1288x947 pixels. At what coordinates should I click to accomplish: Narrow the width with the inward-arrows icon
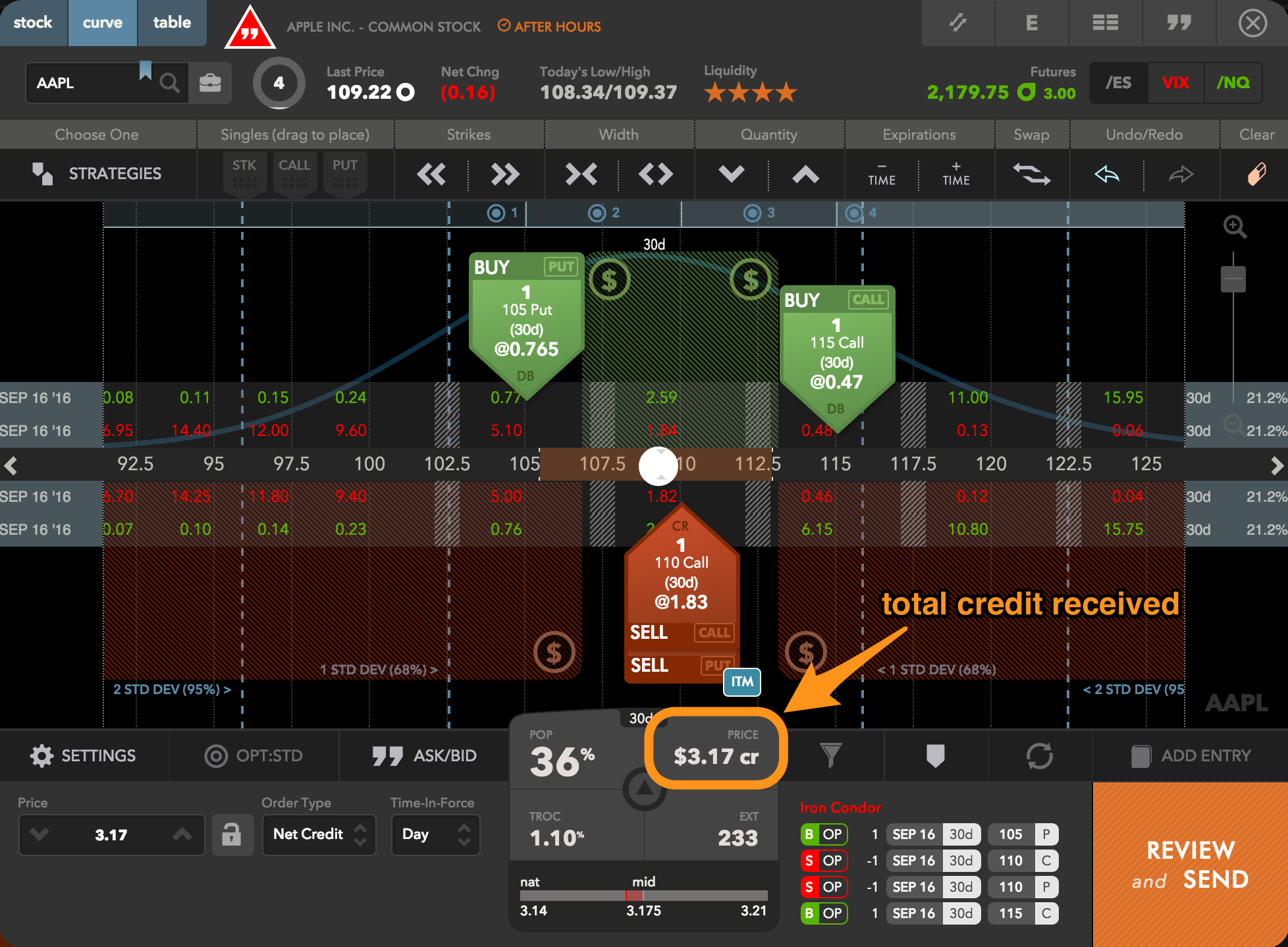point(581,175)
